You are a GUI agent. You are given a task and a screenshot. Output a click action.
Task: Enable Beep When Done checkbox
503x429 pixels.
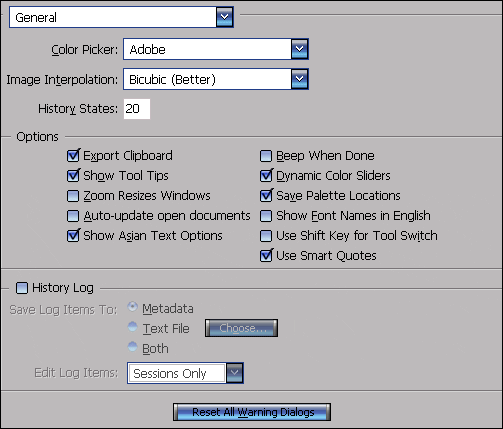click(x=266, y=156)
